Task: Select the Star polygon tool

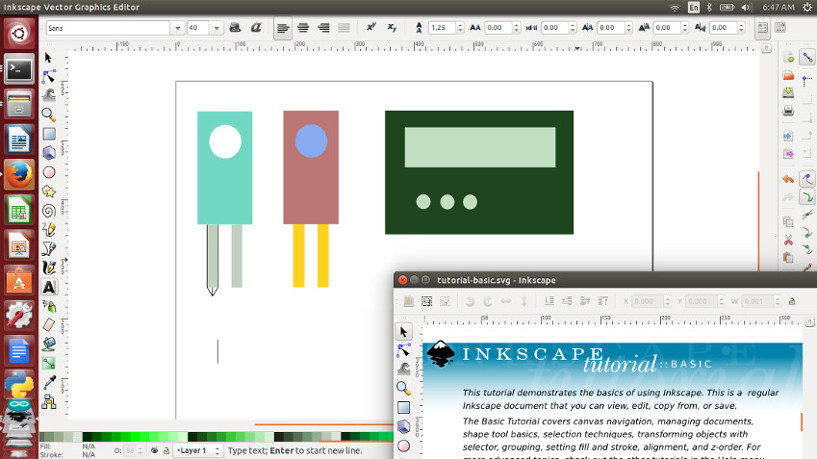Action: [x=49, y=191]
